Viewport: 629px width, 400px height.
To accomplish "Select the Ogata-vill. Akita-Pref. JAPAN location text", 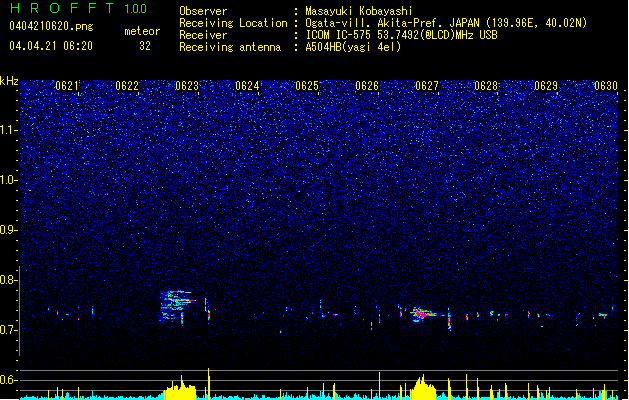I will (446, 23).
